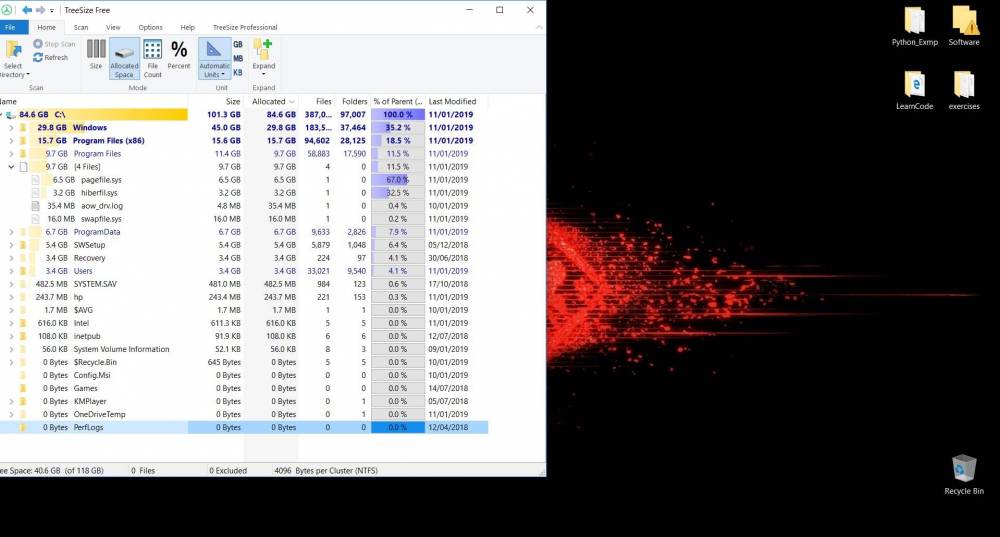Expand the Users folder node
The width and height of the screenshot is (1000, 537).
click(x=11, y=271)
